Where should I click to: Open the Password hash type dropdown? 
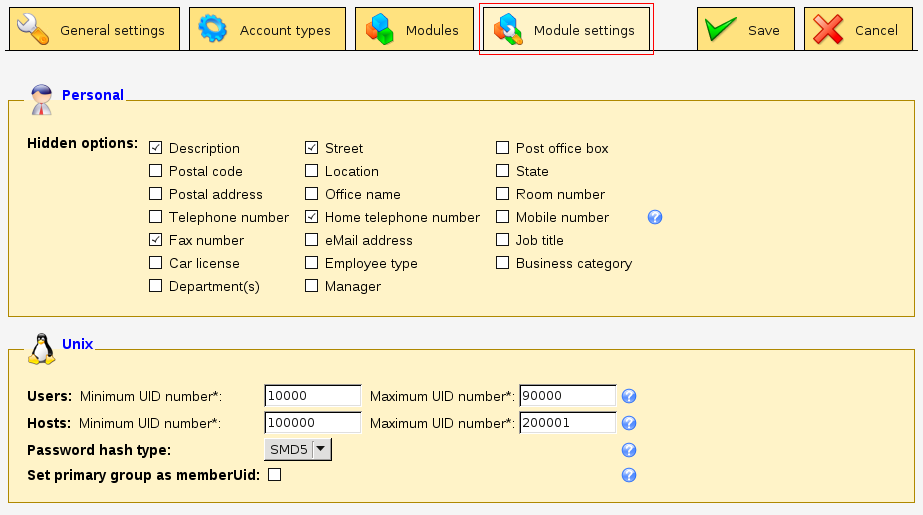(297, 450)
